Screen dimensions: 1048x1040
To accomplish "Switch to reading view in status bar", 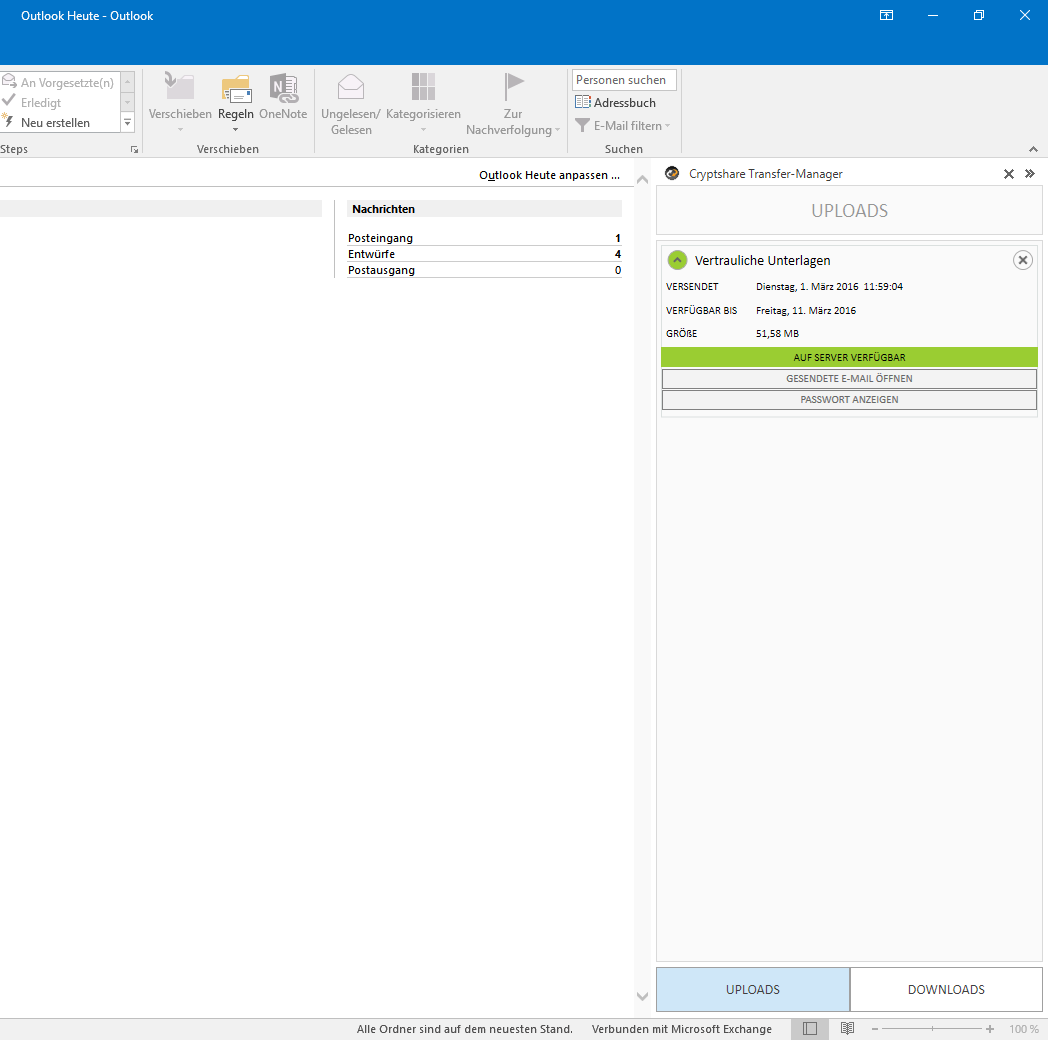I will [x=847, y=1029].
